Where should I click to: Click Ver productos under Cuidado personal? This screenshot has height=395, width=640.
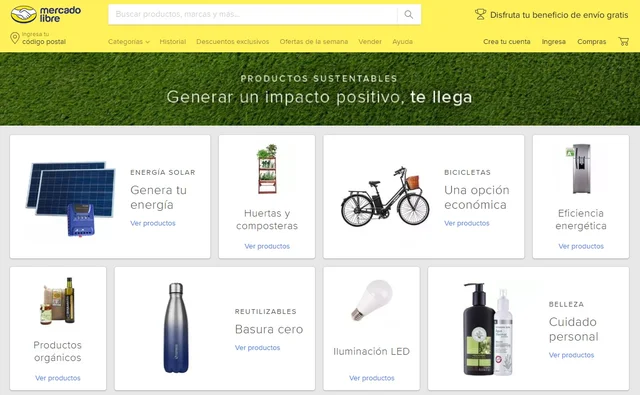[x=571, y=355]
